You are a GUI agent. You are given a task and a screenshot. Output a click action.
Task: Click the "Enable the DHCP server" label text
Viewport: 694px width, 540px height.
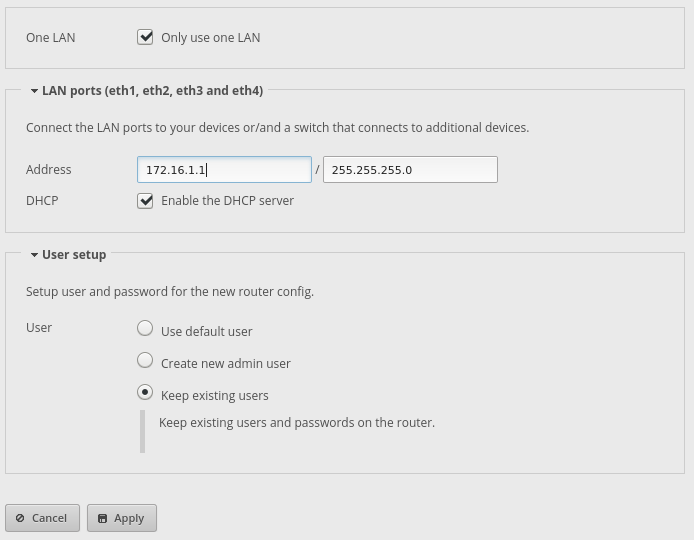227,201
